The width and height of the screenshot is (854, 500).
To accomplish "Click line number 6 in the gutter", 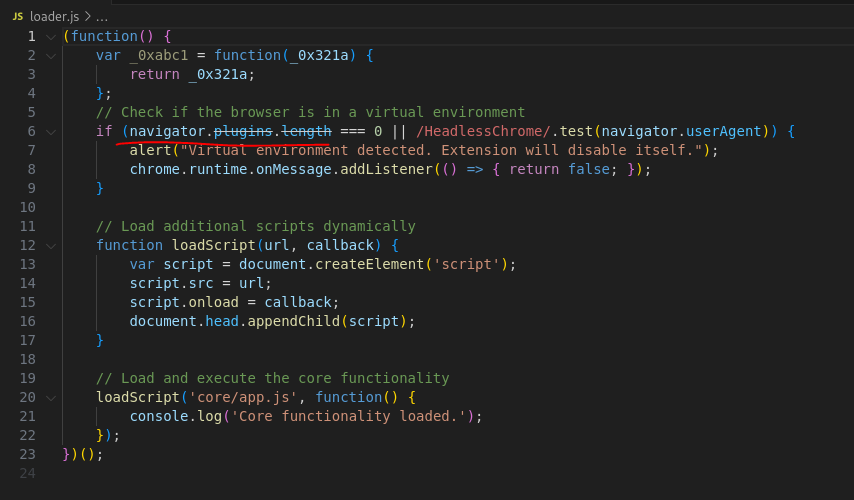I will [31, 131].
